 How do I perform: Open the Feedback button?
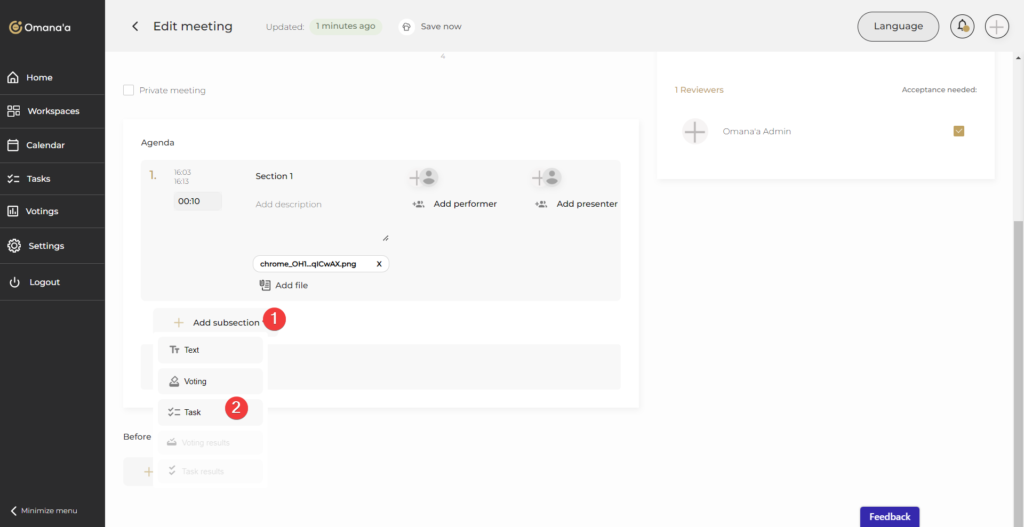(889, 516)
